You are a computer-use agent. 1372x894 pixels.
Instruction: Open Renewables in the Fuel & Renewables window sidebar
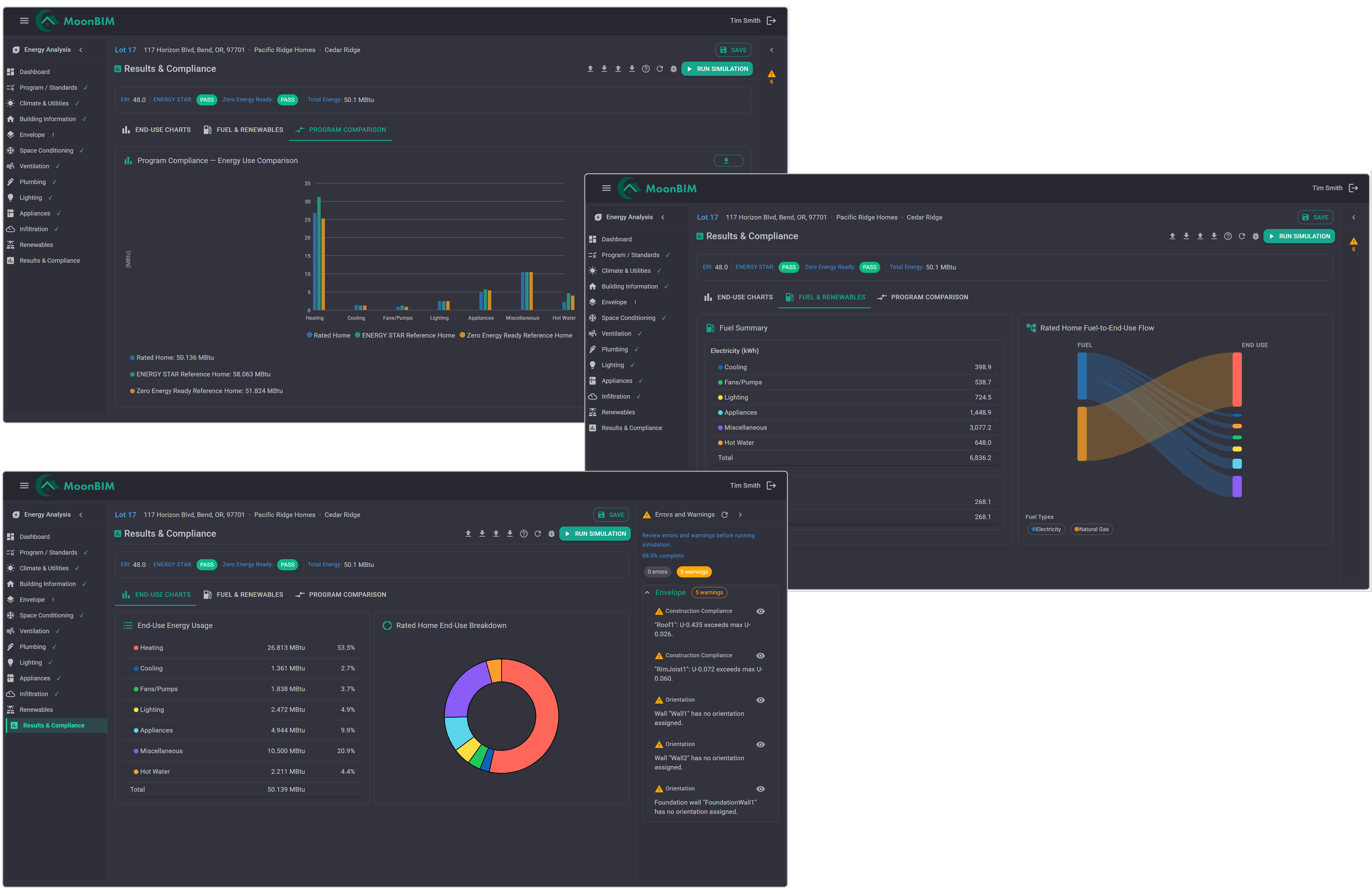(x=618, y=412)
